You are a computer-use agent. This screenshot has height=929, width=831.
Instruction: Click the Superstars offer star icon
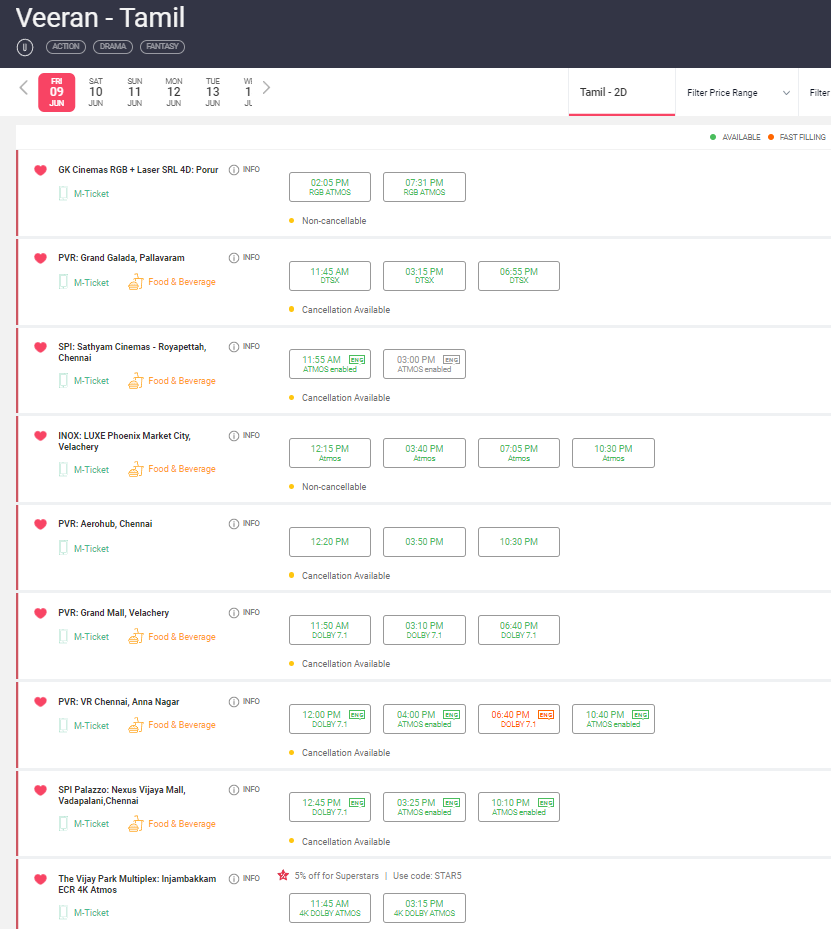pyautogui.click(x=283, y=875)
